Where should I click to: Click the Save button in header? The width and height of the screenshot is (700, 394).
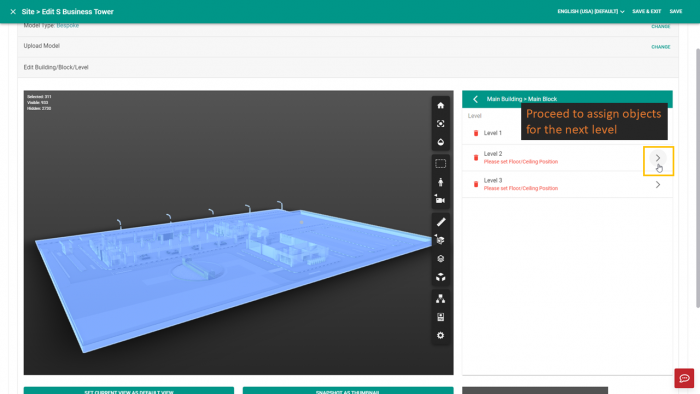click(x=675, y=12)
